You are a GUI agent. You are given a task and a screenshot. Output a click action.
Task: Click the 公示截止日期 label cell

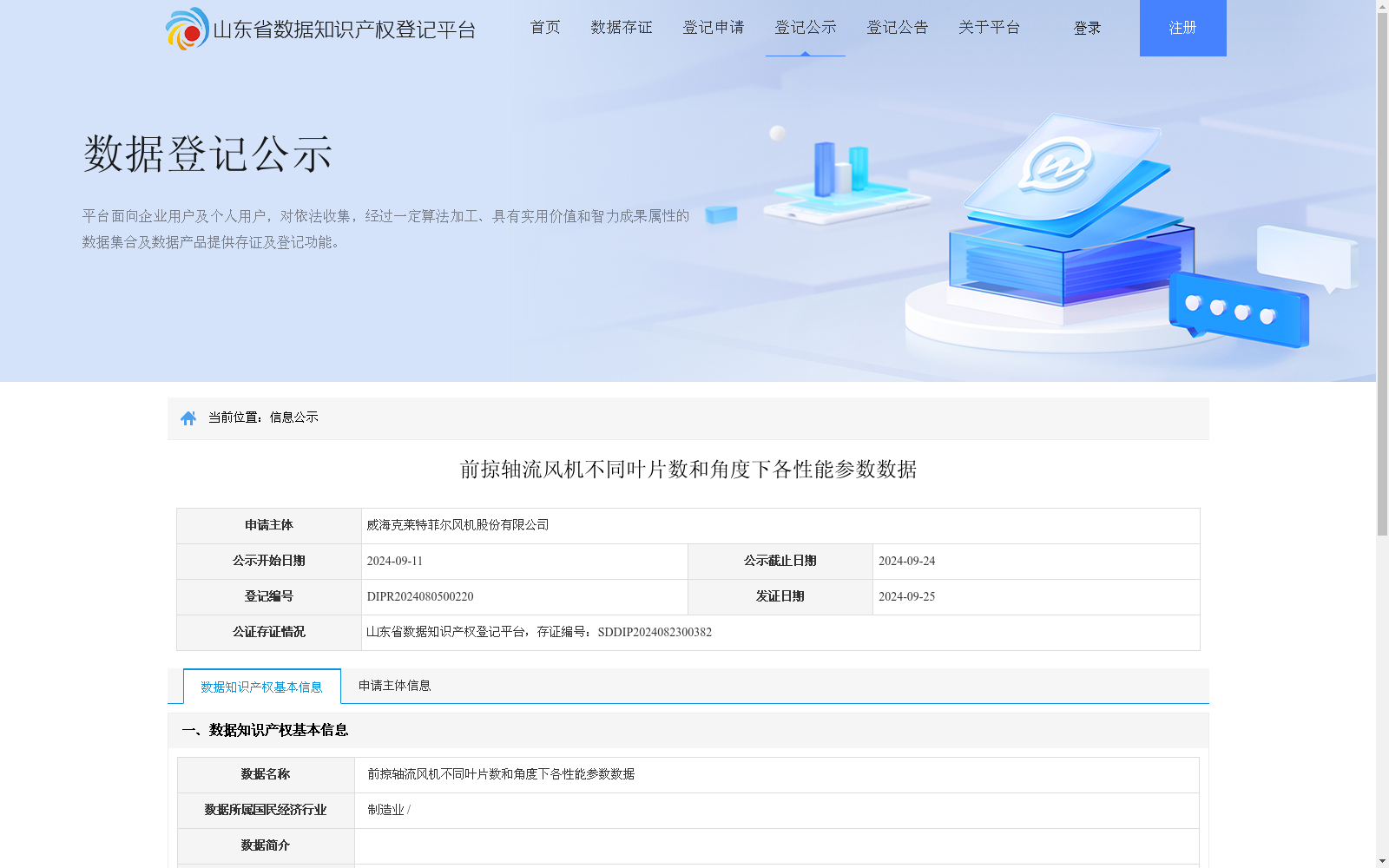click(x=780, y=562)
